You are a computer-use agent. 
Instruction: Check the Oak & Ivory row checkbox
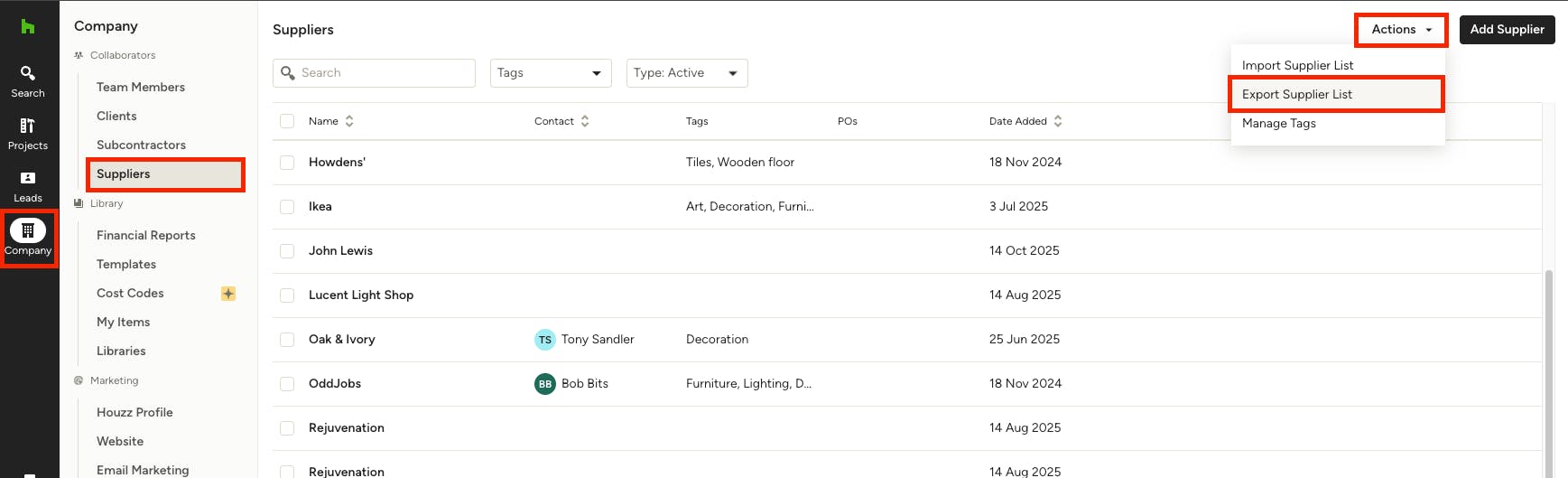287,340
